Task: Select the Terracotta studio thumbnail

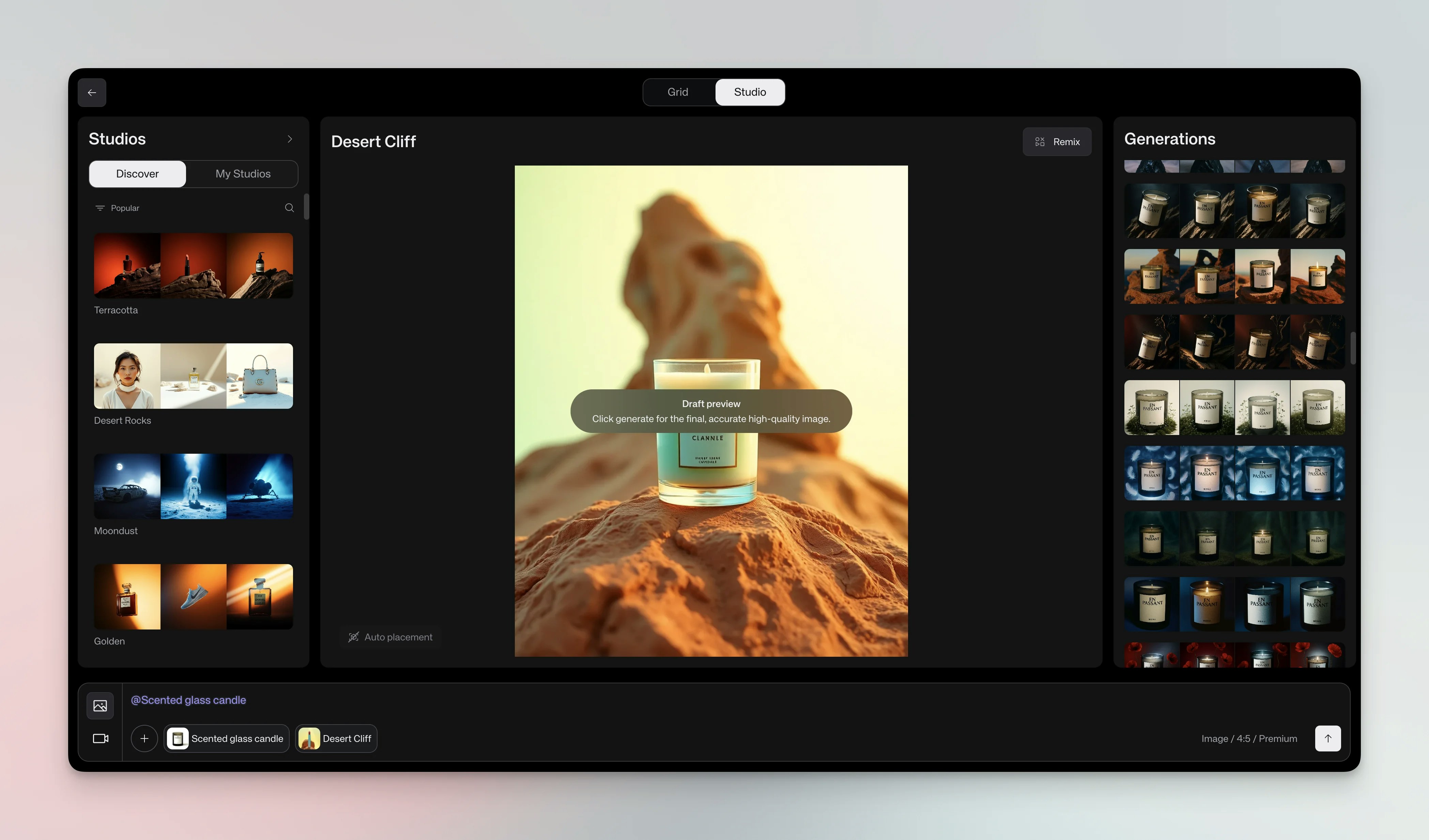Action: [194, 266]
